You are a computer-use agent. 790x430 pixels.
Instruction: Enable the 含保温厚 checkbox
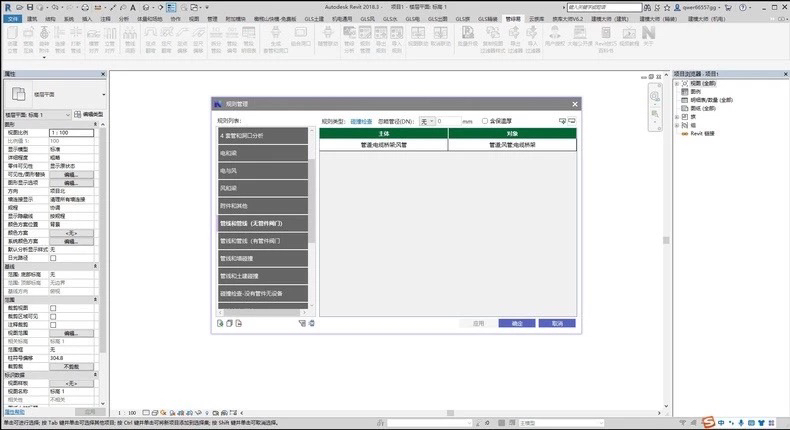pyautogui.click(x=485, y=121)
